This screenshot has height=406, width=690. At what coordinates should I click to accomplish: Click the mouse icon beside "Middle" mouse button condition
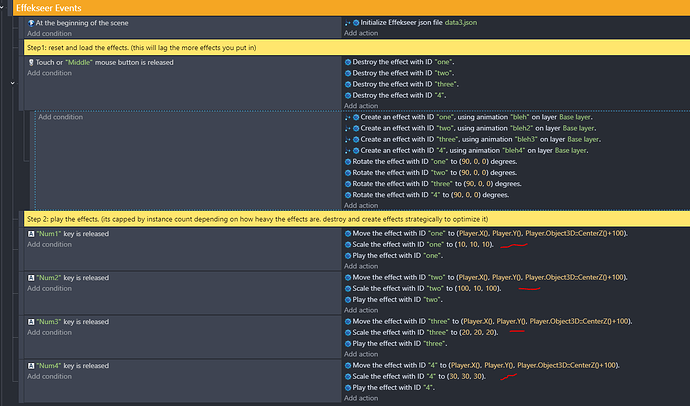(31, 62)
